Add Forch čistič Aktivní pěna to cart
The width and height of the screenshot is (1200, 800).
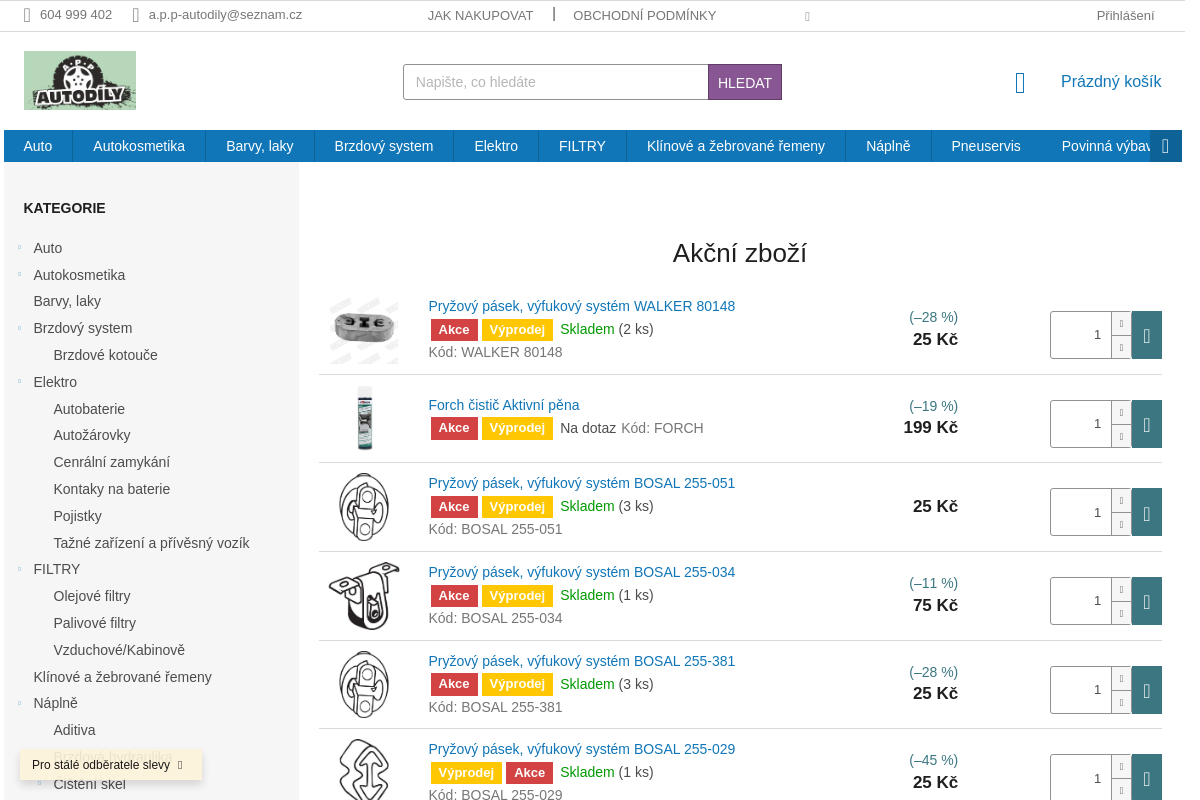[1146, 424]
